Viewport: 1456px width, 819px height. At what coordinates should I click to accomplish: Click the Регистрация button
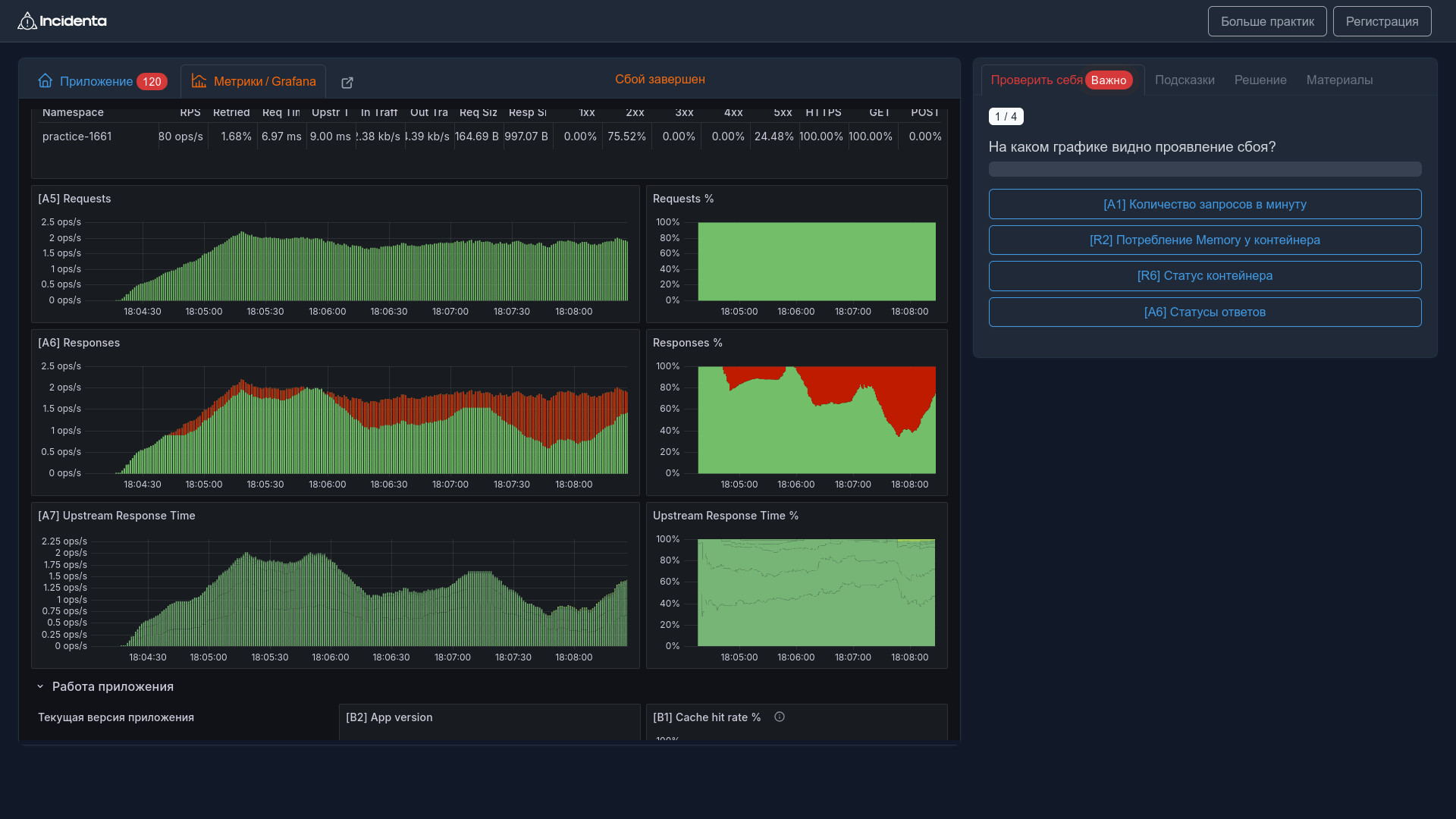(x=1382, y=21)
